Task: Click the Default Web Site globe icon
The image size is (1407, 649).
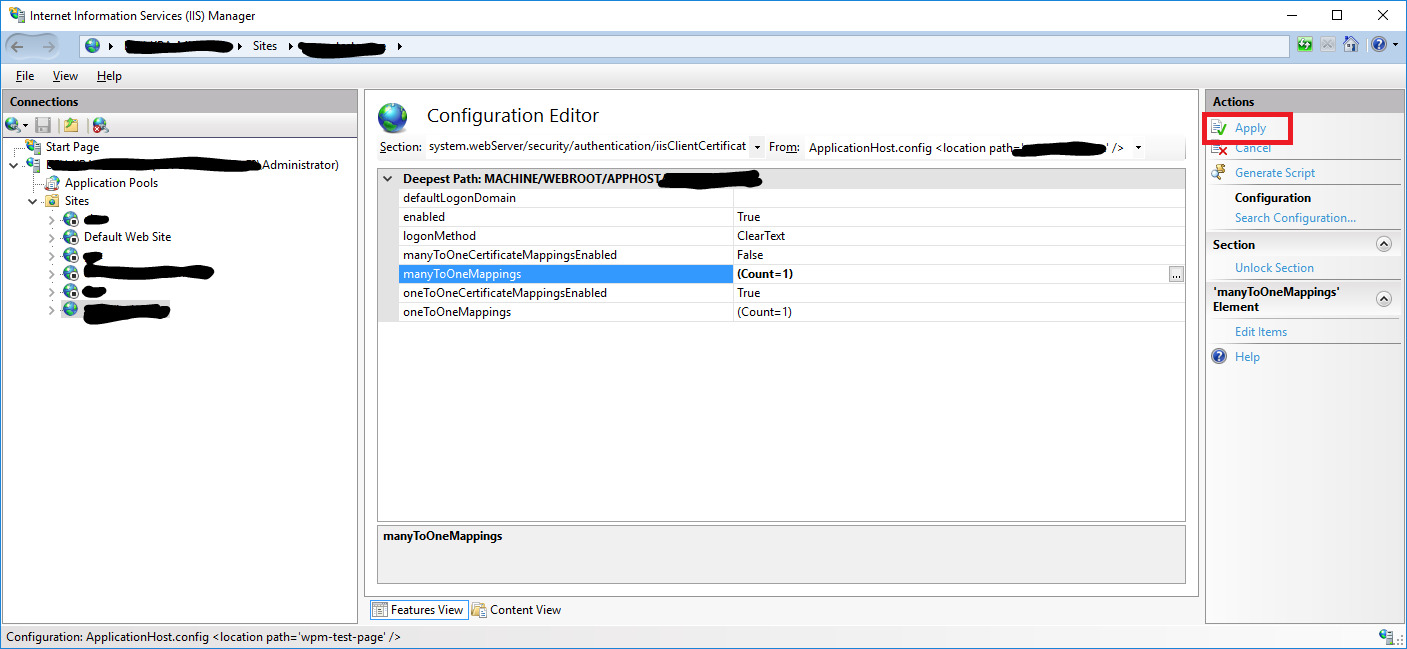Action: (71, 237)
